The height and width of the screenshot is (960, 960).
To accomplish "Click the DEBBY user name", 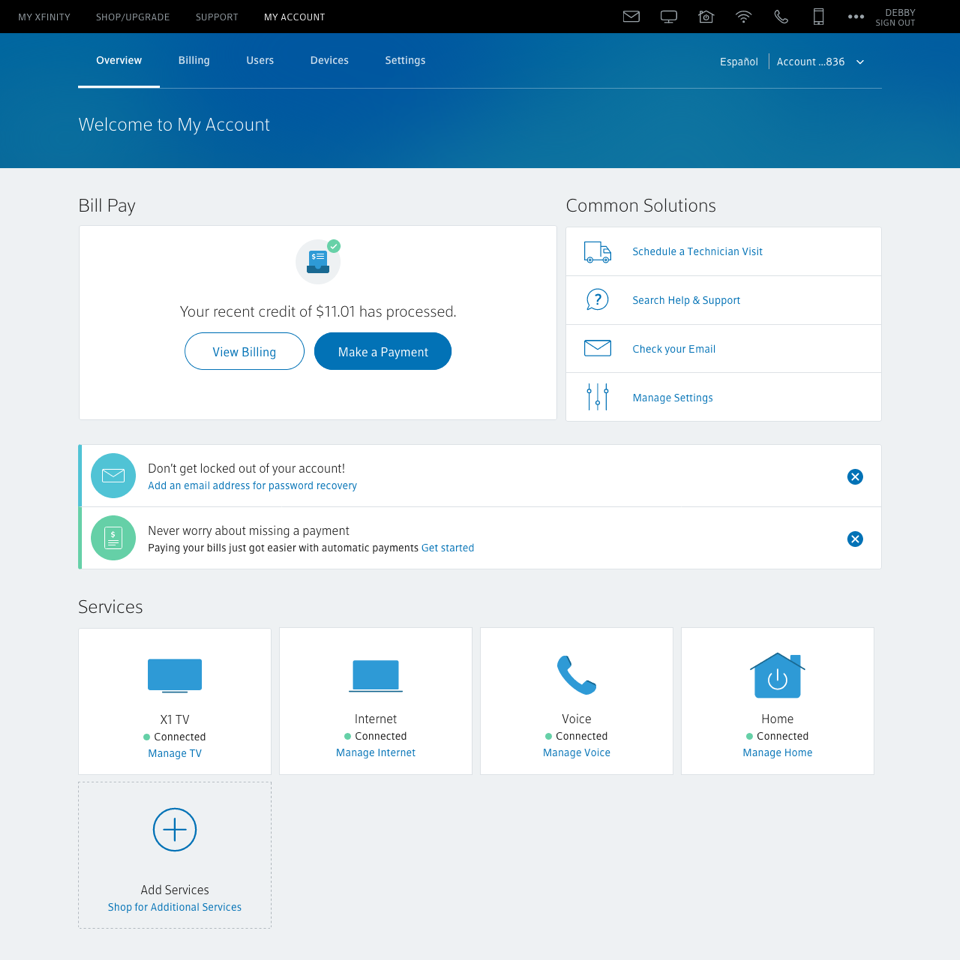I will click(x=900, y=12).
